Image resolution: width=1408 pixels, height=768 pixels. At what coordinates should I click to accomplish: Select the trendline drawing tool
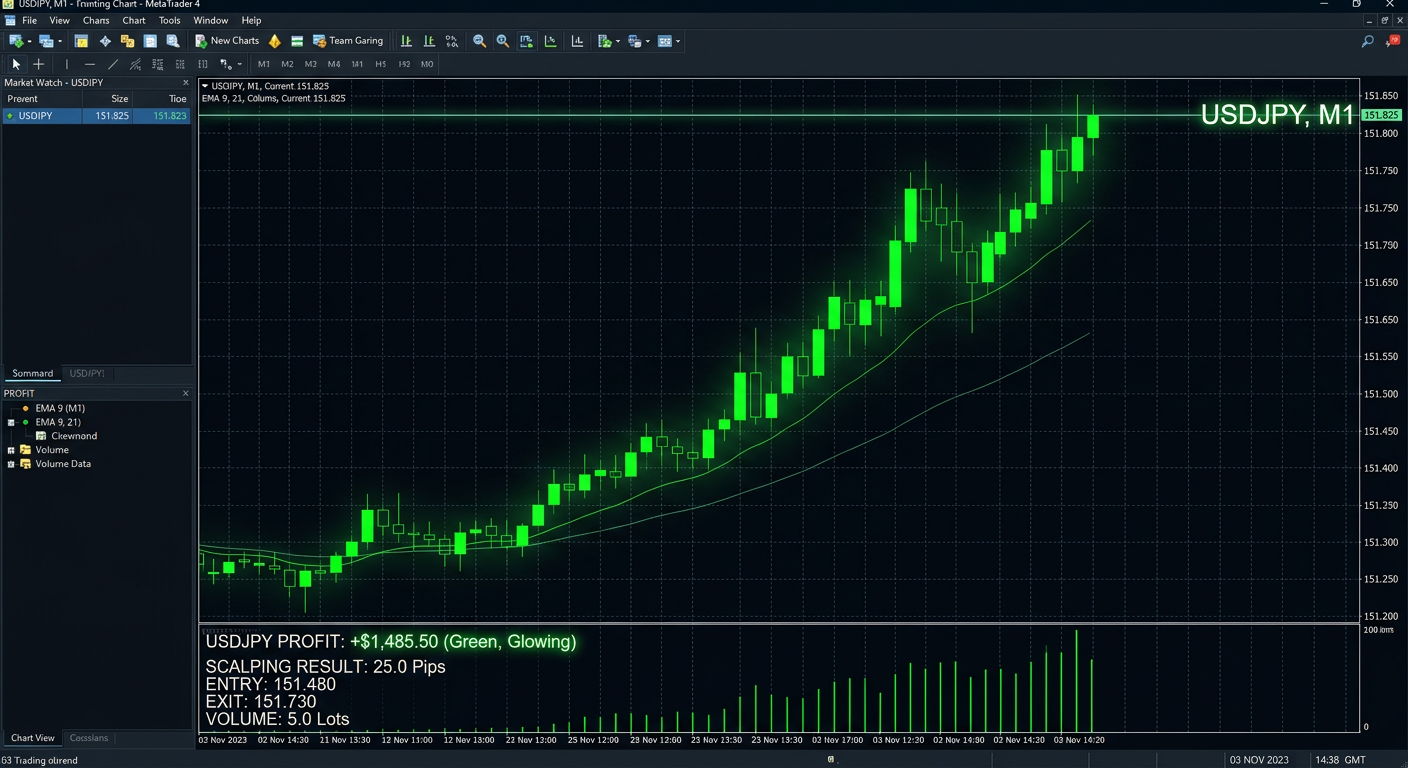point(113,64)
